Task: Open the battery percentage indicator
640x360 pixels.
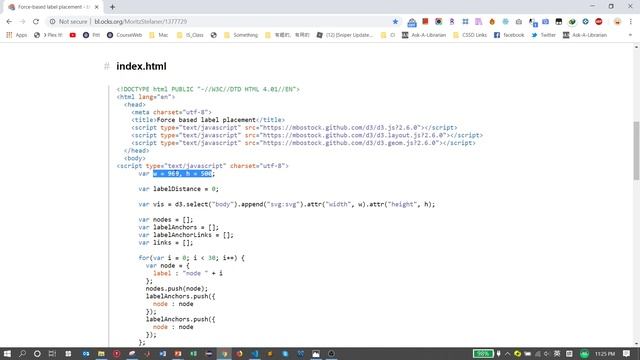Action: coord(483,354)
